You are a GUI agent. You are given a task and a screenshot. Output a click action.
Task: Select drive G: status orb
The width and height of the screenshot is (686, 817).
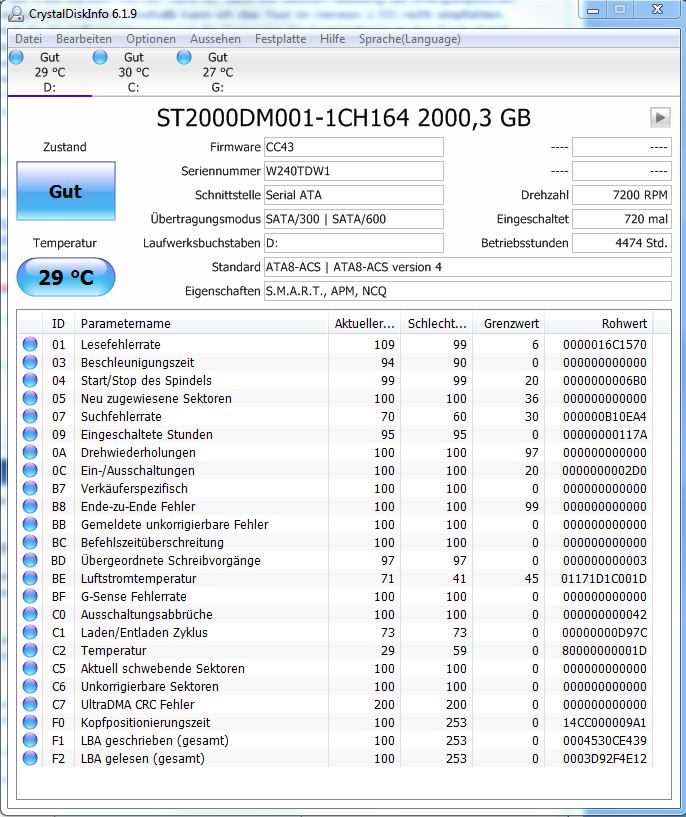[x=184, y=57]
